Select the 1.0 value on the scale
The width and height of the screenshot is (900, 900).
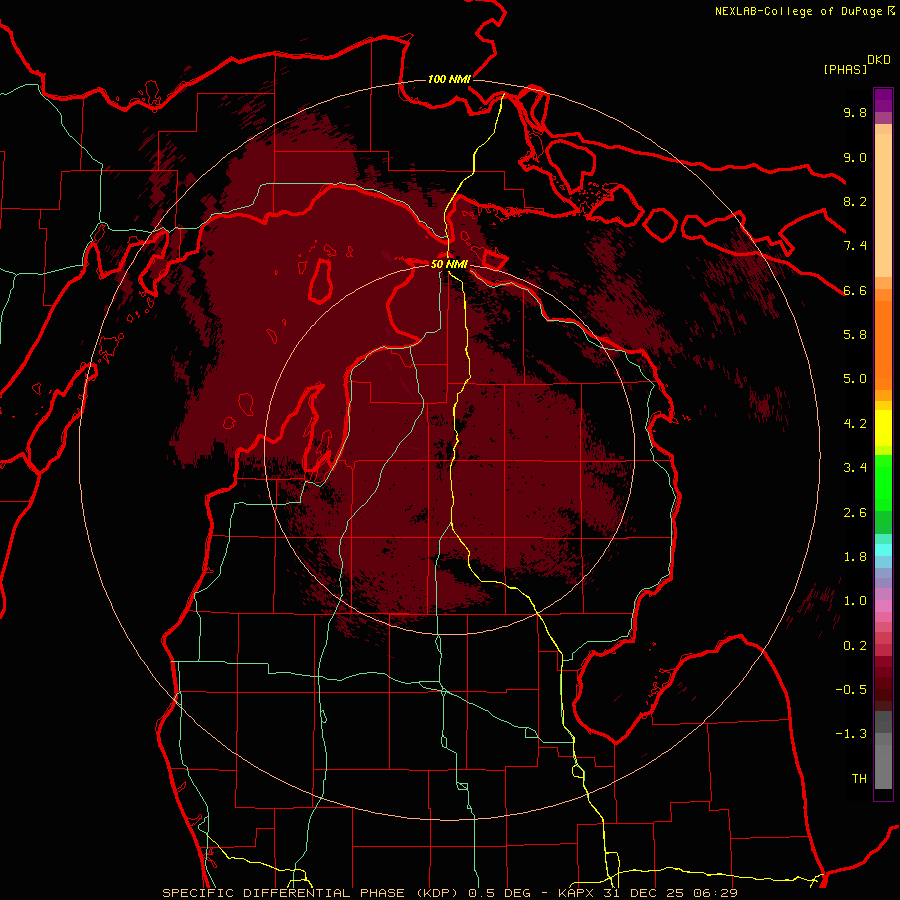[855, 601]
